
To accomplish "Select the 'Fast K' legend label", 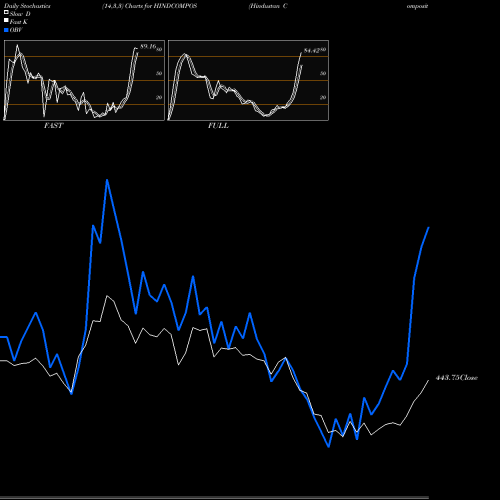I will 19,22.
